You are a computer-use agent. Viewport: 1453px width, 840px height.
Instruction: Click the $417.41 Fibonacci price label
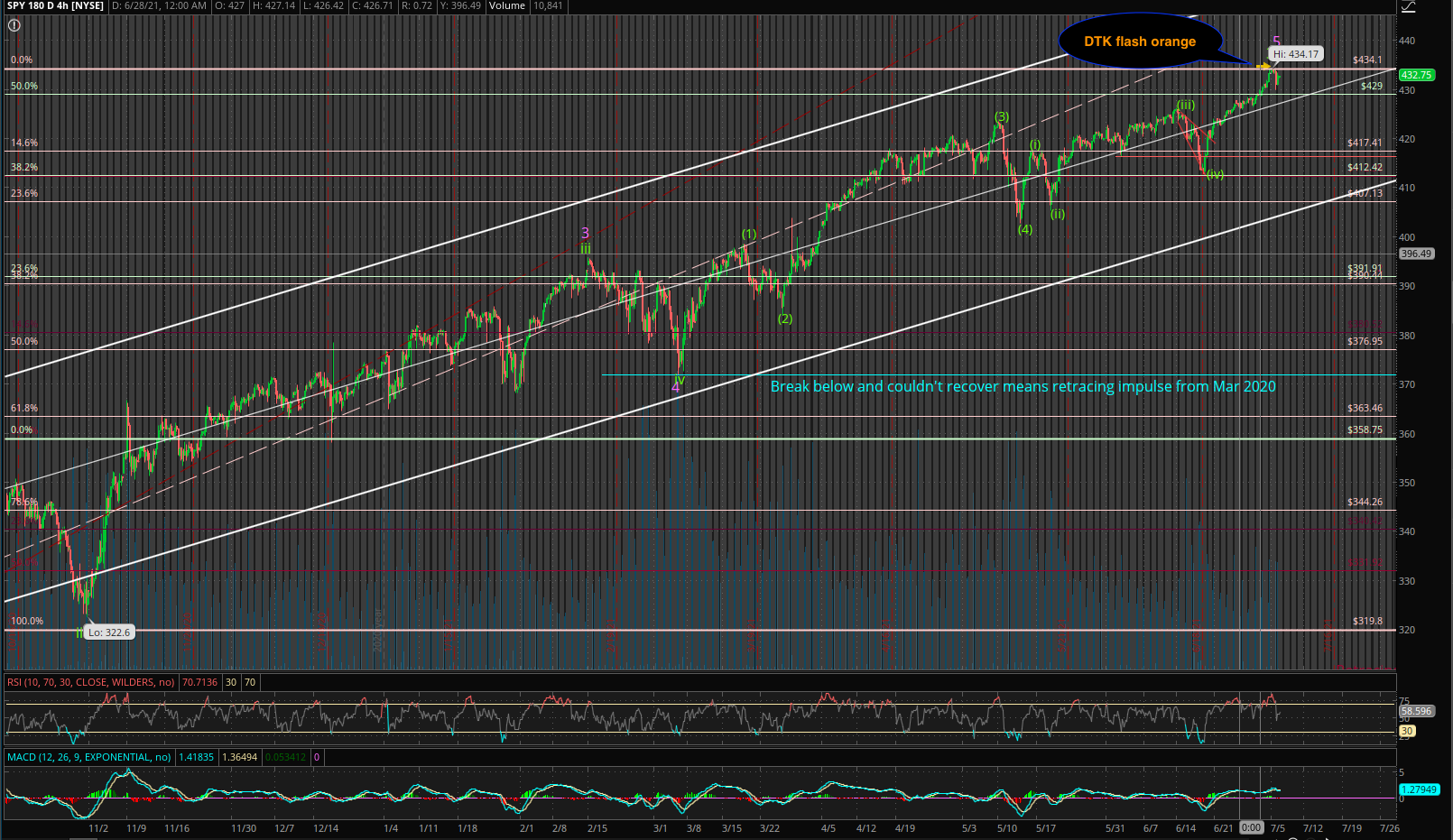point(1365,143)
